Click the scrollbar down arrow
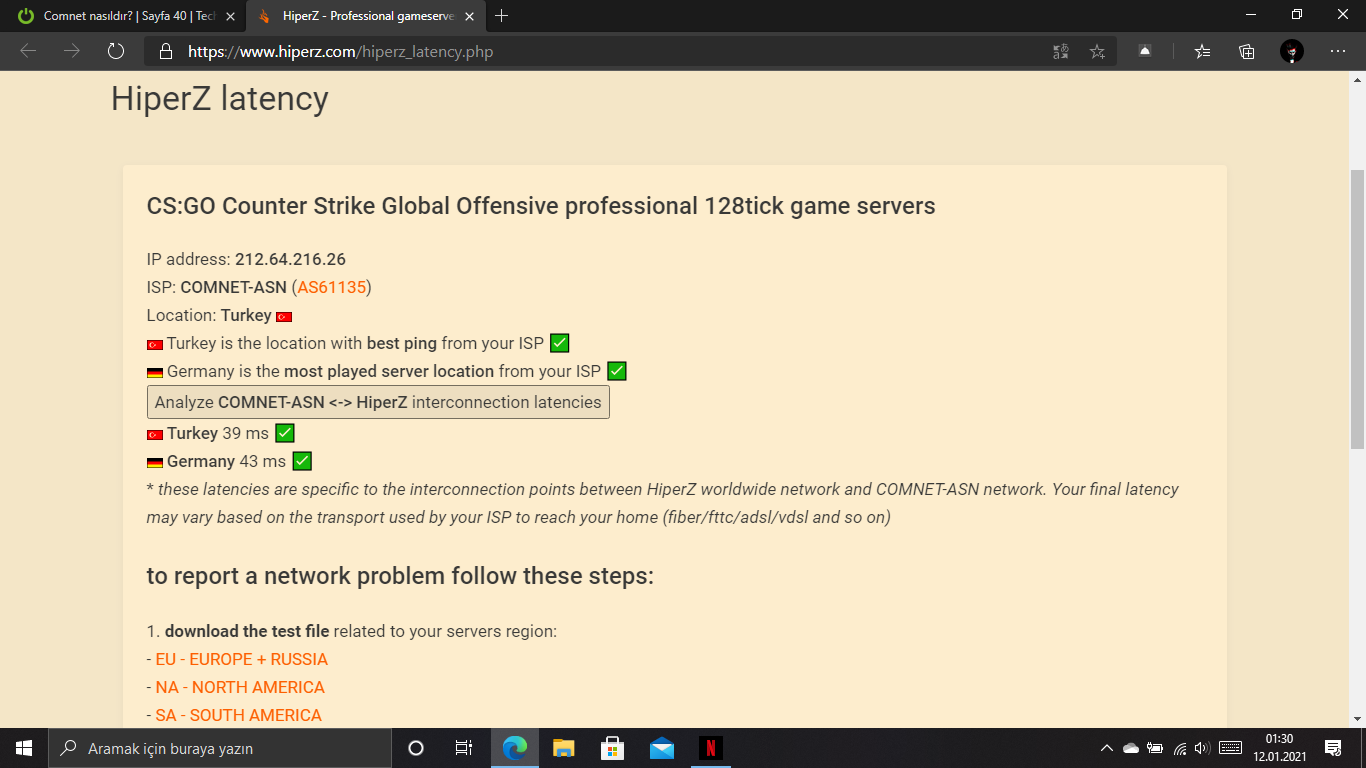 coord(1357,718)
